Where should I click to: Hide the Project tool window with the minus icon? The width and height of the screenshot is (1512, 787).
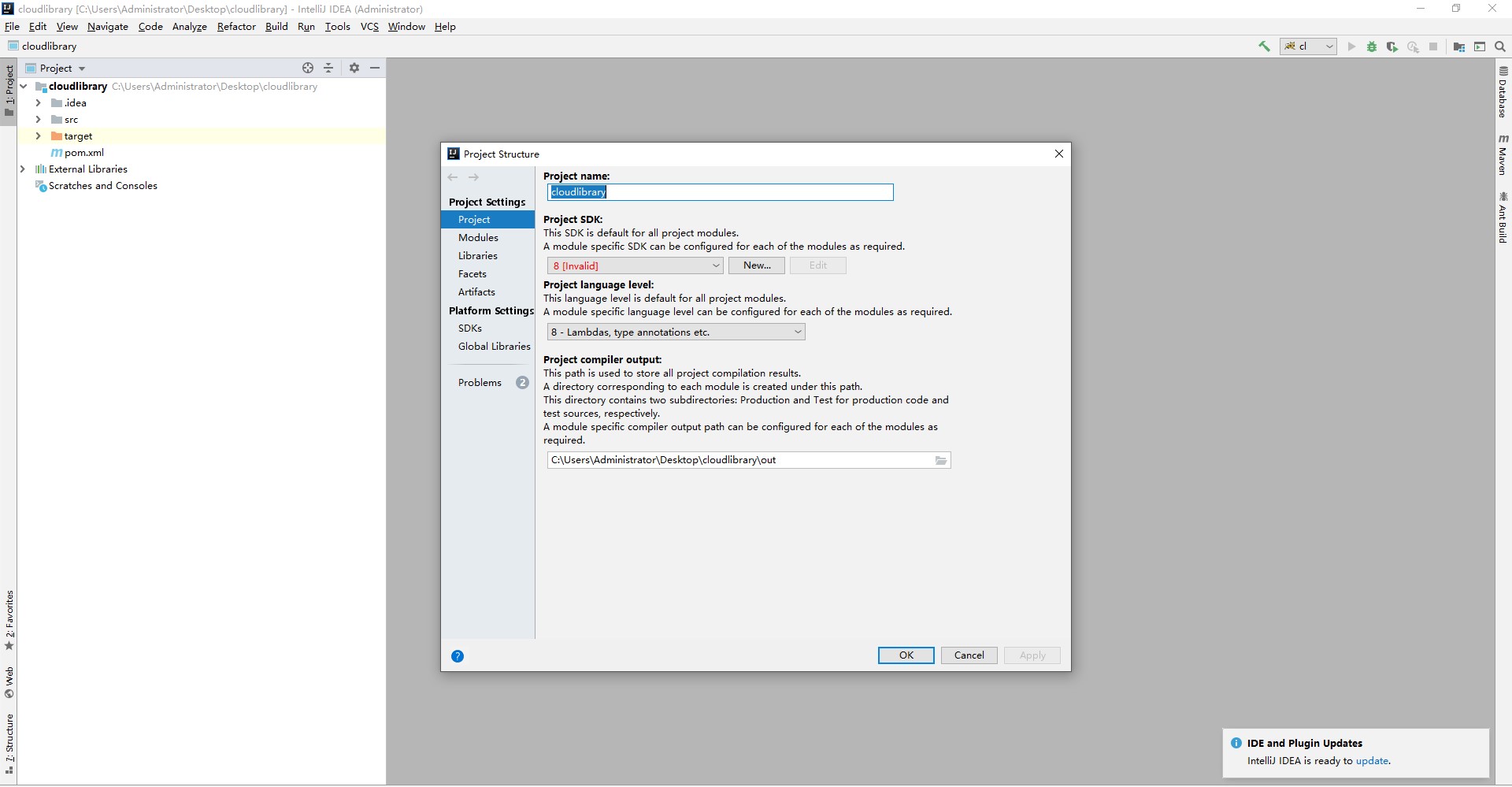click(375, 68)
